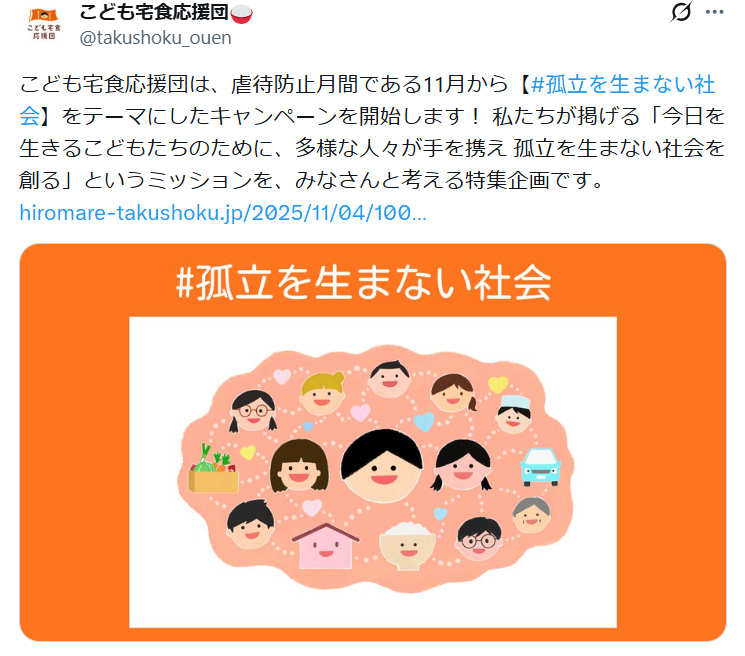Click the rice bowl emoji beside account name

[241, 13]
